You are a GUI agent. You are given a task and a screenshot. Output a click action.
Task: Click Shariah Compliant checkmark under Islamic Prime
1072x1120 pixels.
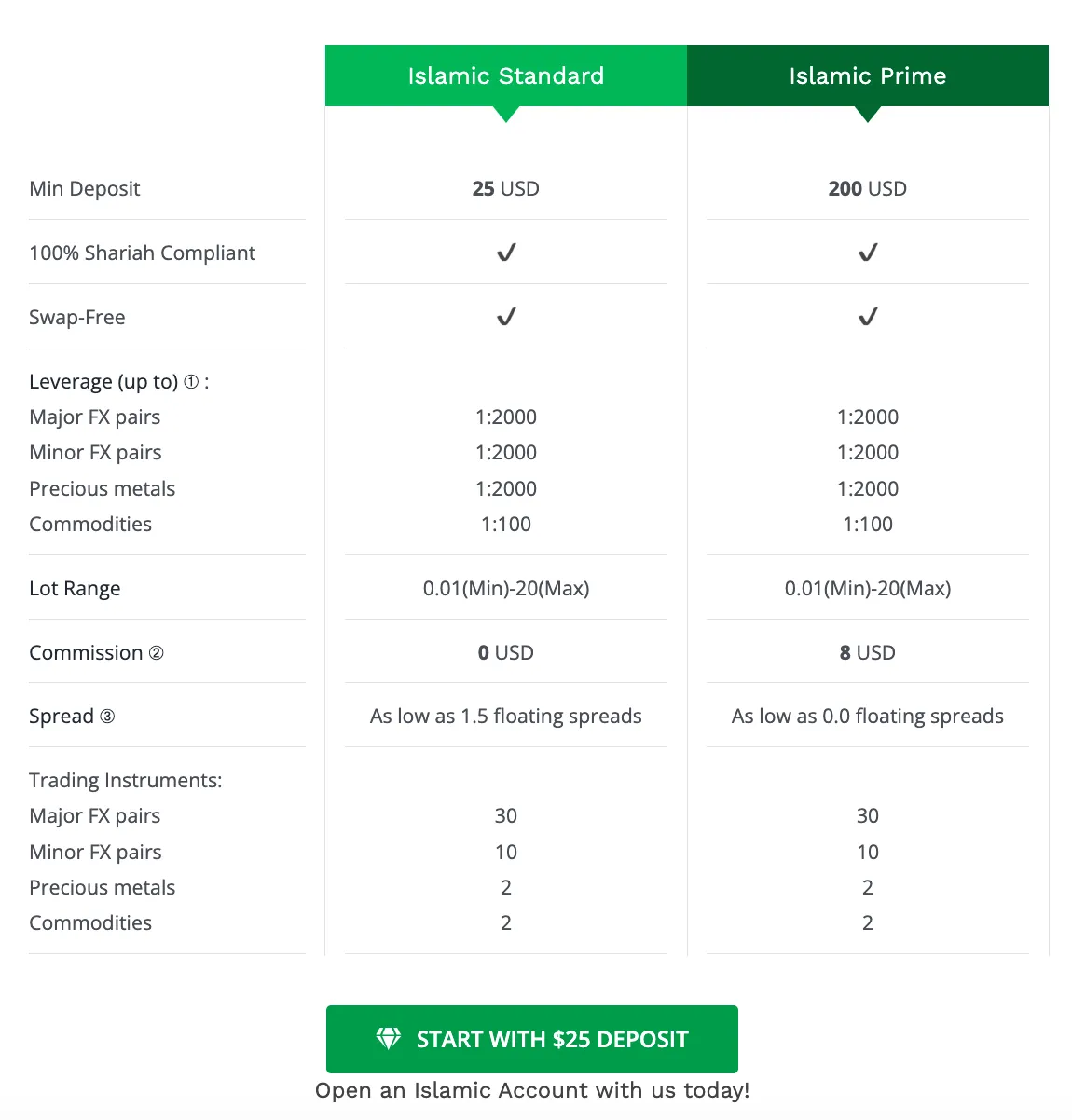tap(868, 253)
